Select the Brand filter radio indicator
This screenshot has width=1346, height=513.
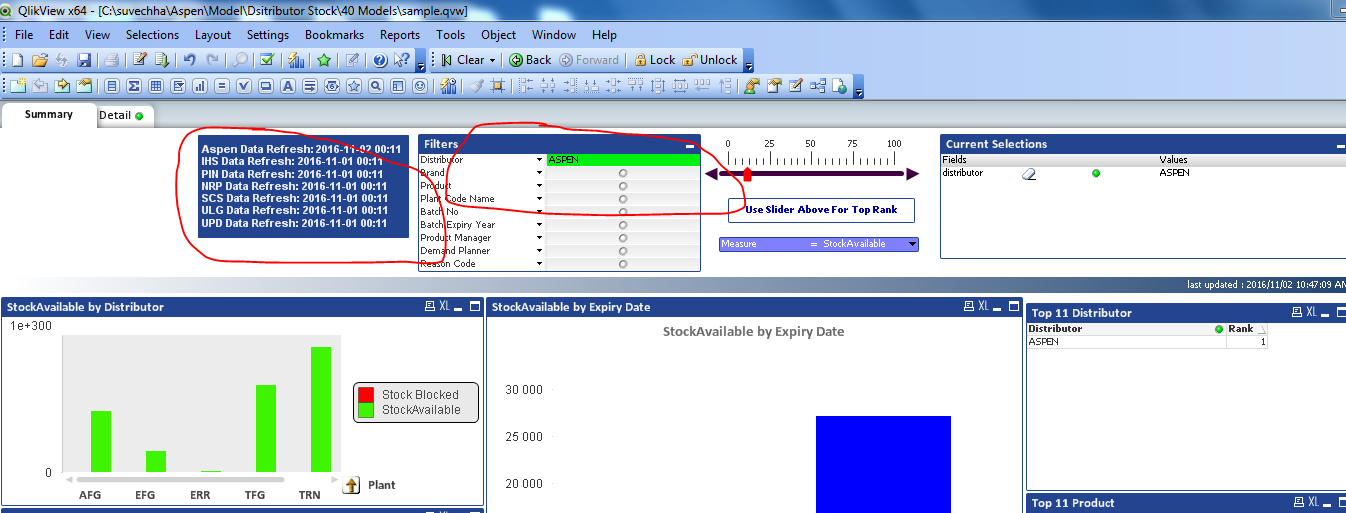coord(623,173)
